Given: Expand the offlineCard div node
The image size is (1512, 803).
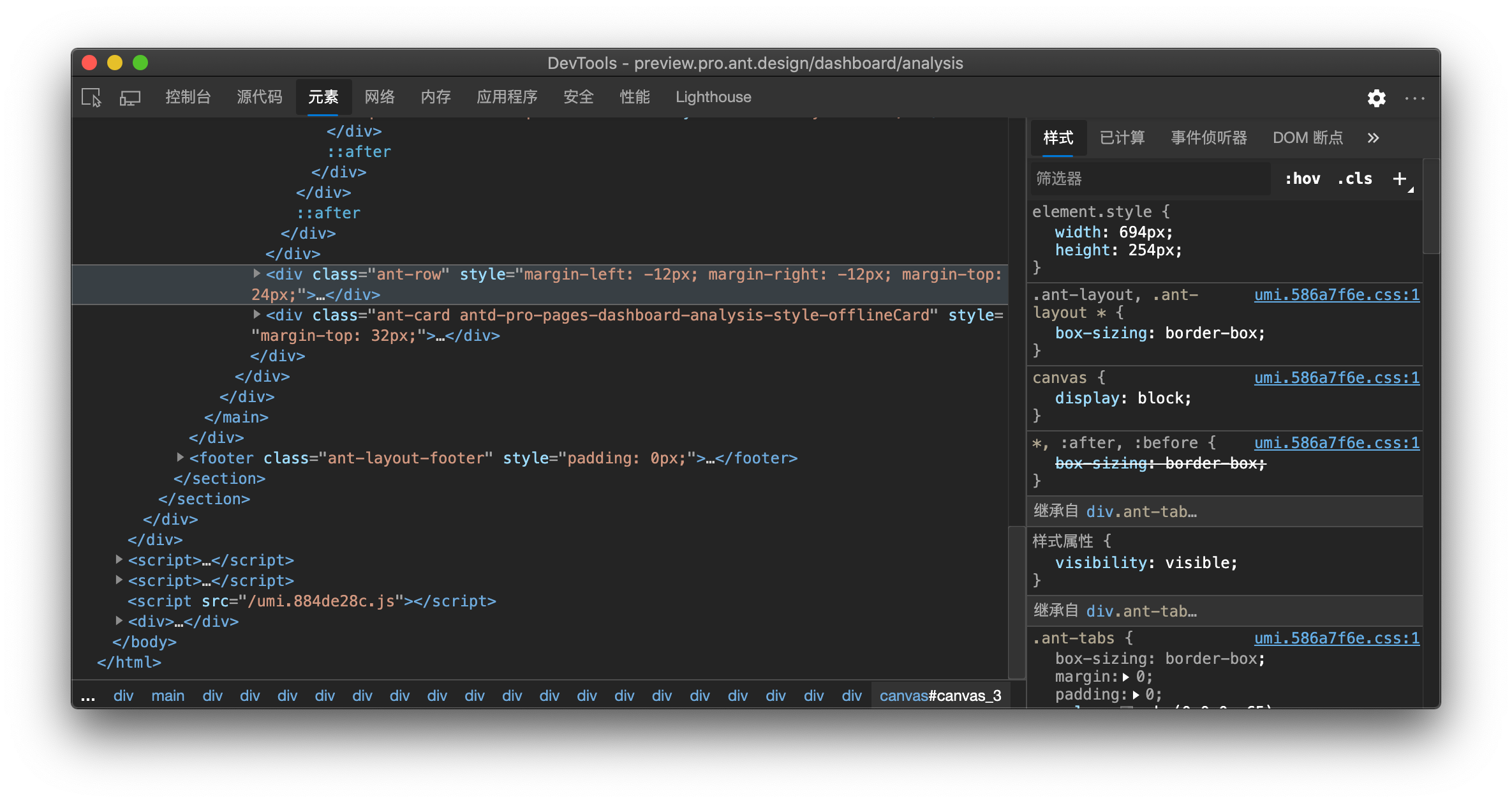Looking at the screenshot, I should 256,315.
